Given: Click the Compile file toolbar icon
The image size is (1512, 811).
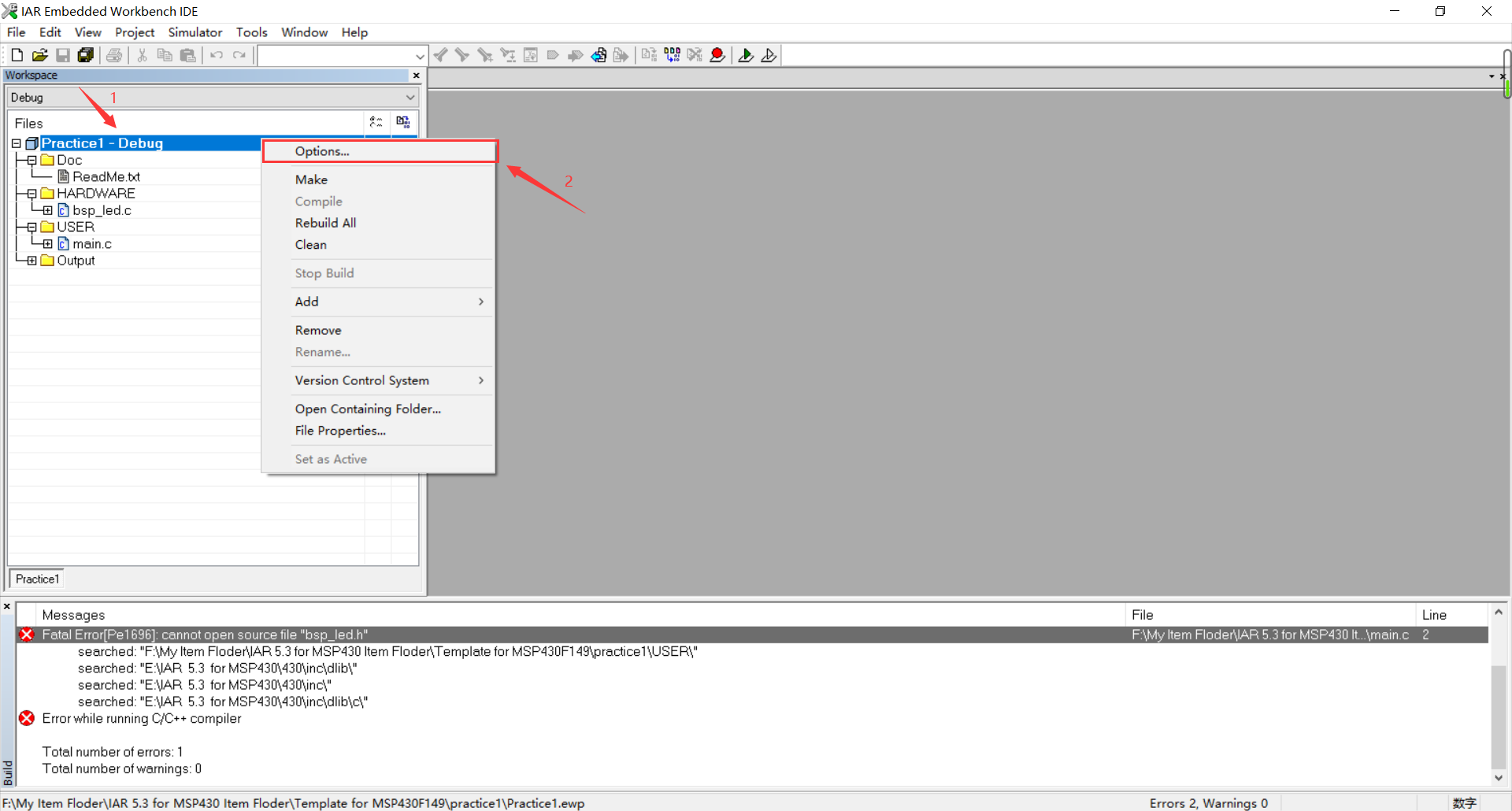Looking at the screenshot, I should coord(648,54).
